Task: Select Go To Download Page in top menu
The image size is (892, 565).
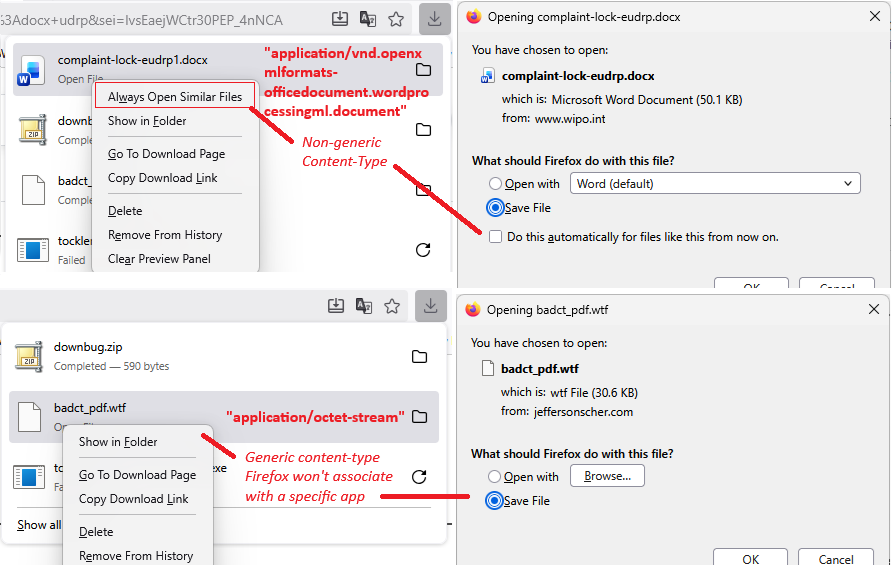Action: (166, 154)
